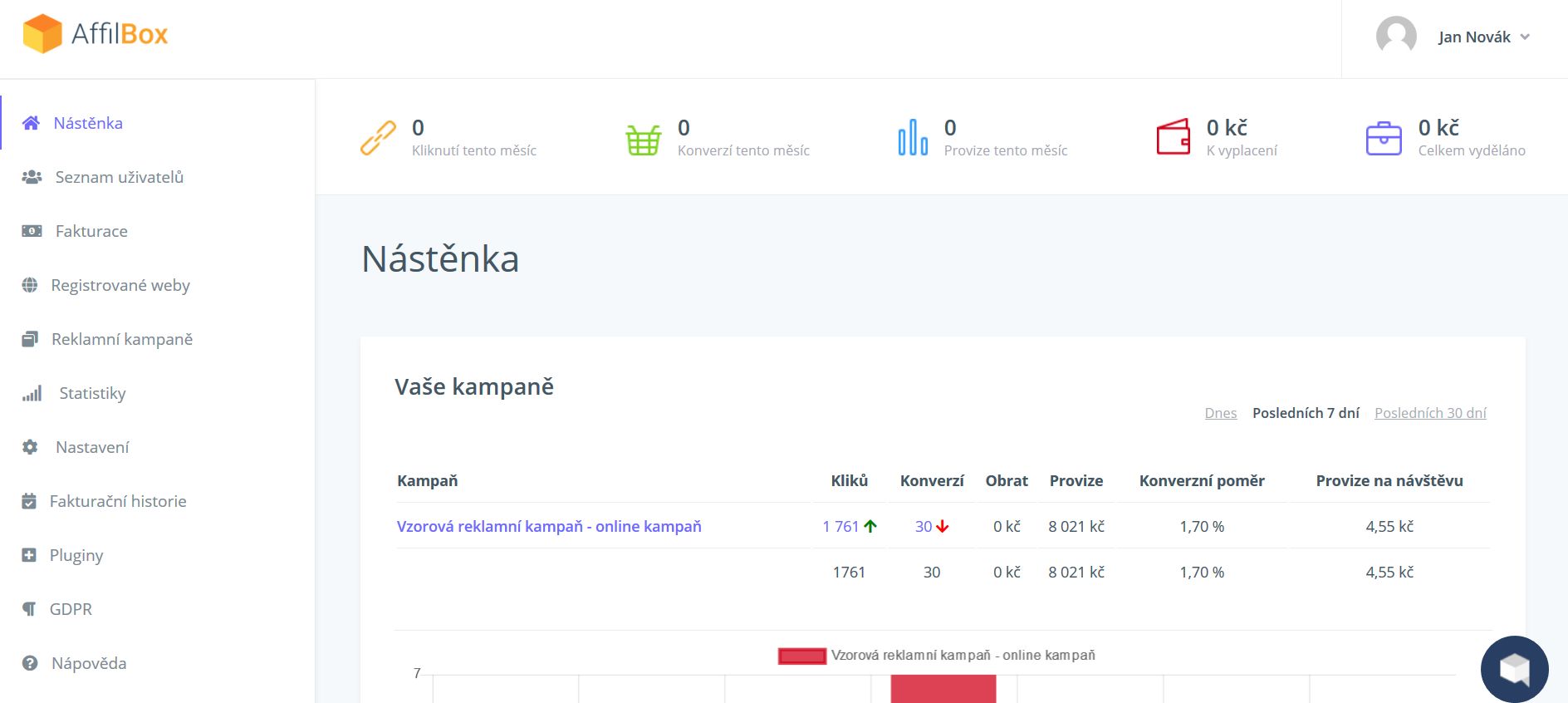
Task: Click the Pluginy plus icon
Action: pos(29,555)
